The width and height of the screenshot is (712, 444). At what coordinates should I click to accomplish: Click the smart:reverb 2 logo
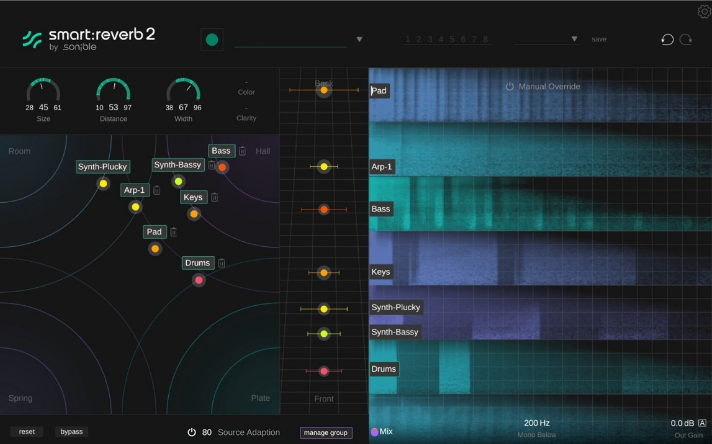(89, 39)
